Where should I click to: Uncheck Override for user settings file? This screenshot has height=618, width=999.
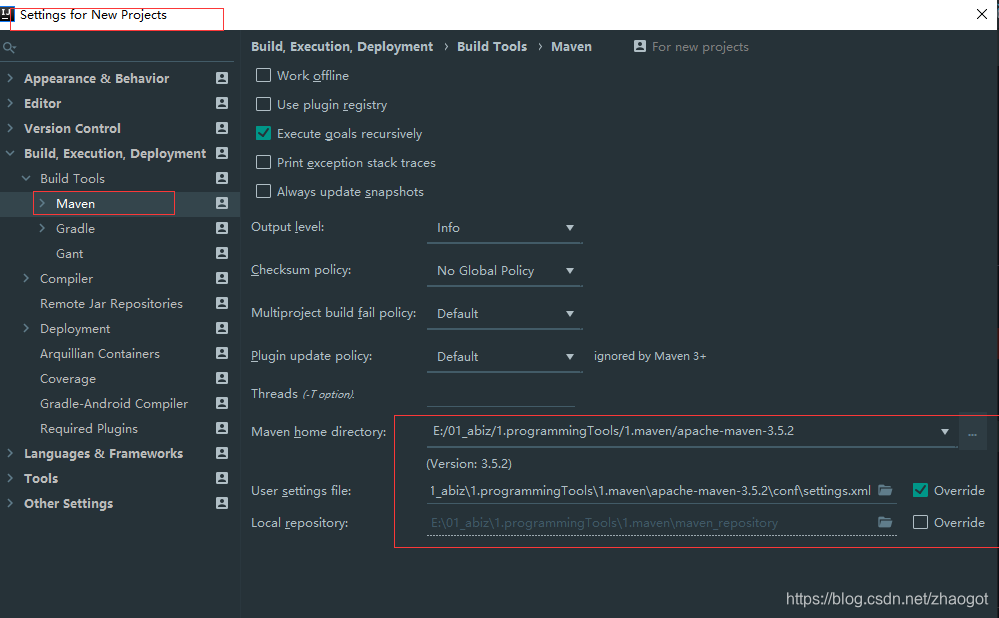pyautogui.click(x=920, y=490)
